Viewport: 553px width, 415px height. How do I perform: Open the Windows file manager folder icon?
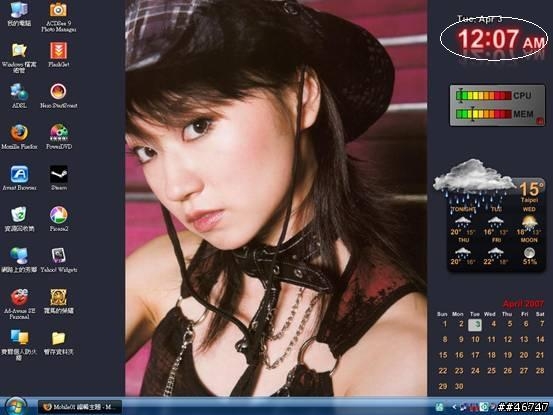pyautogui.click(x=19, y=57)
